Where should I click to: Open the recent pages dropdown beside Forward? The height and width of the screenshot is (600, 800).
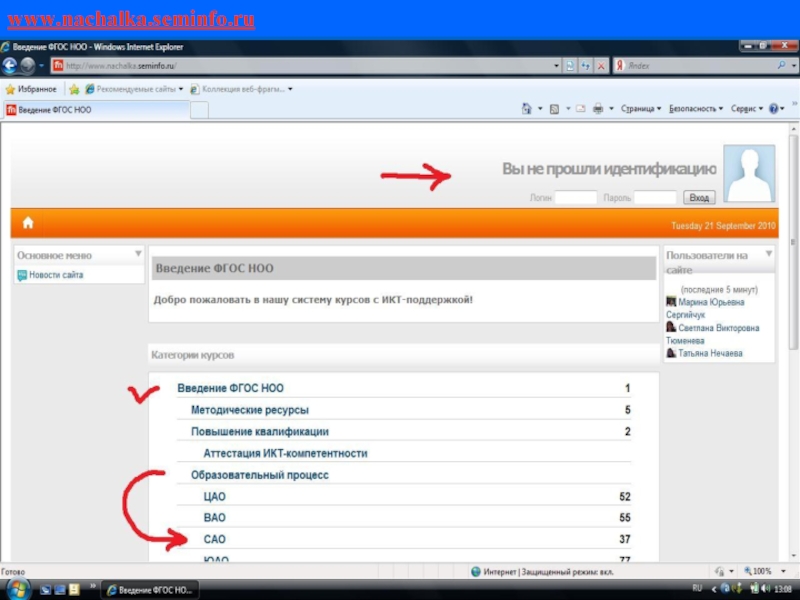pos(41,66)
